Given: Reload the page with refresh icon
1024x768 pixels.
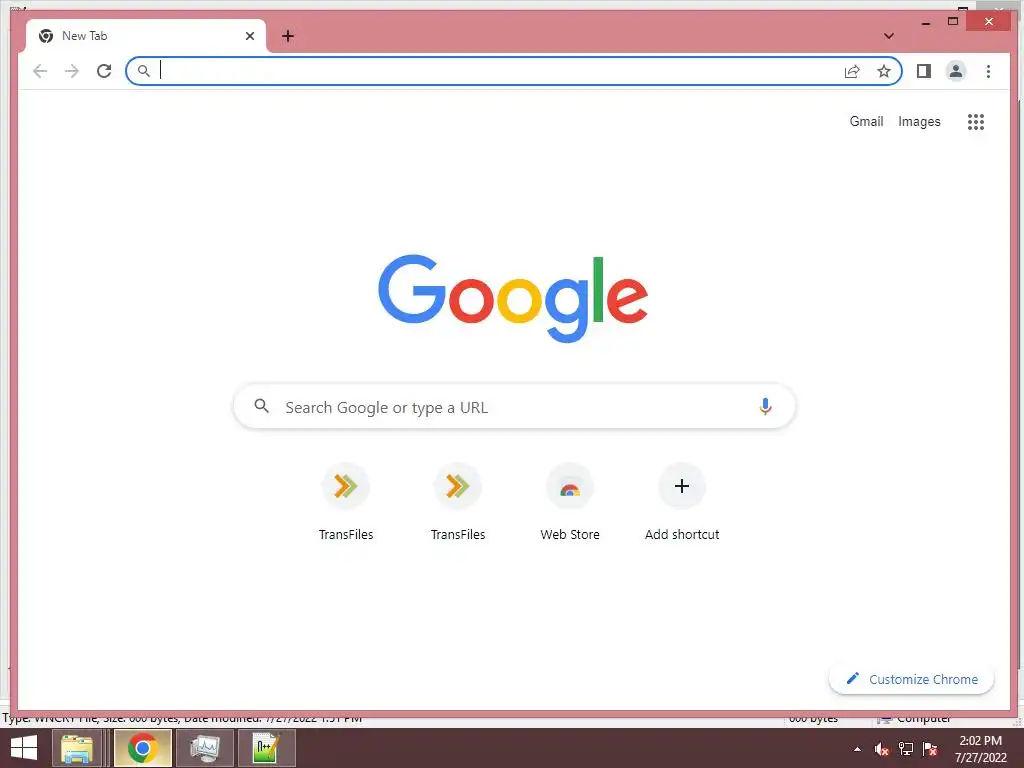Looking at the screenshot, I should coord(104,71).
